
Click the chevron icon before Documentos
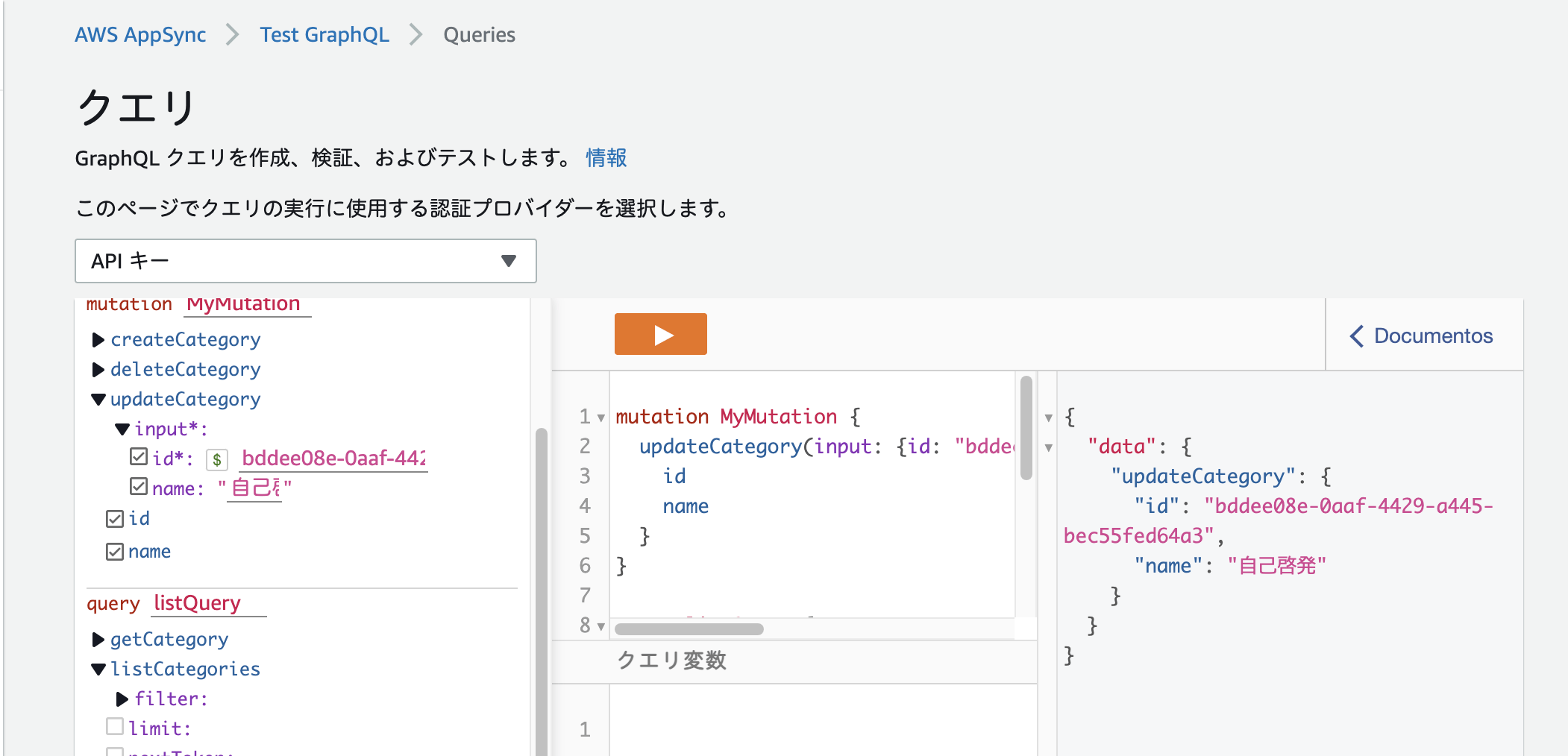(x=1357, y=336)
